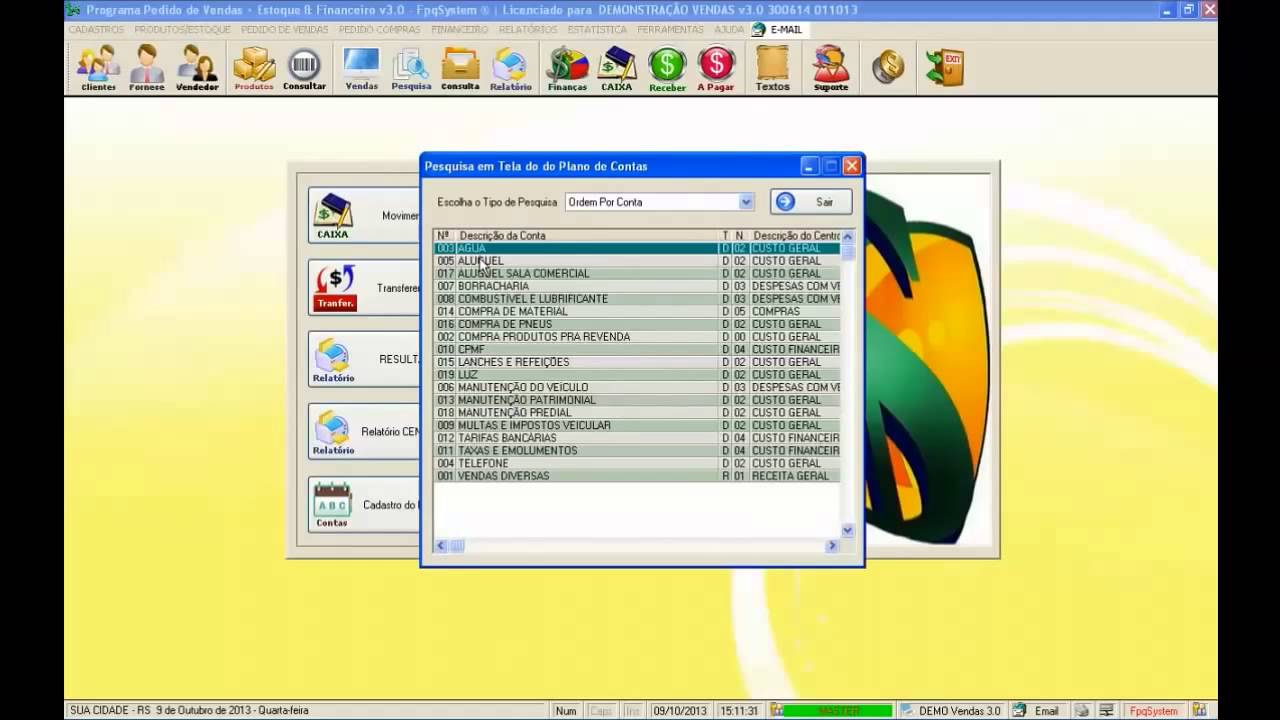Open the Vendedor toolbar icon
This screenshot has height=720, width=1280.
(x=197, y=68)
